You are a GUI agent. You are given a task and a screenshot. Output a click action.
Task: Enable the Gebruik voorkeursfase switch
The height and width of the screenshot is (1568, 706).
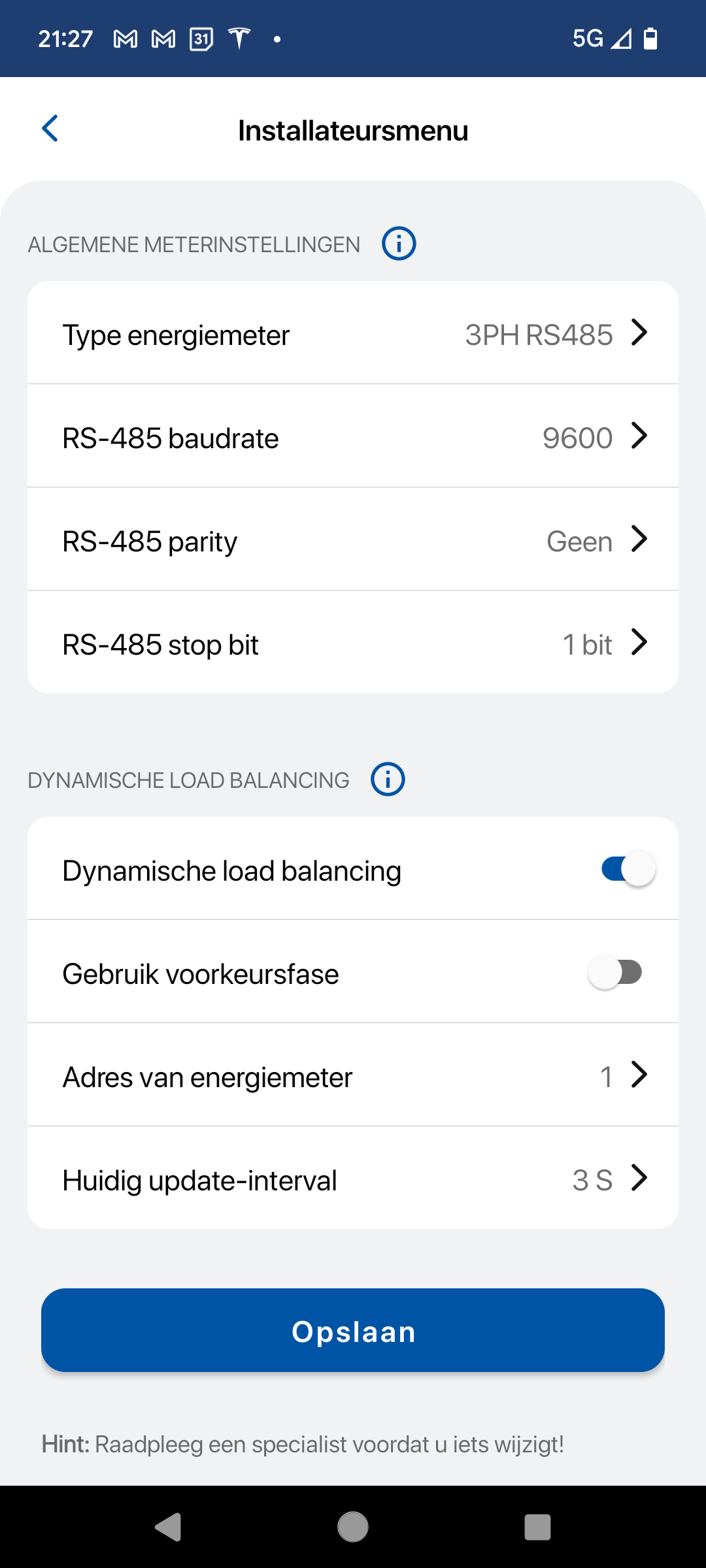(615, 973)
